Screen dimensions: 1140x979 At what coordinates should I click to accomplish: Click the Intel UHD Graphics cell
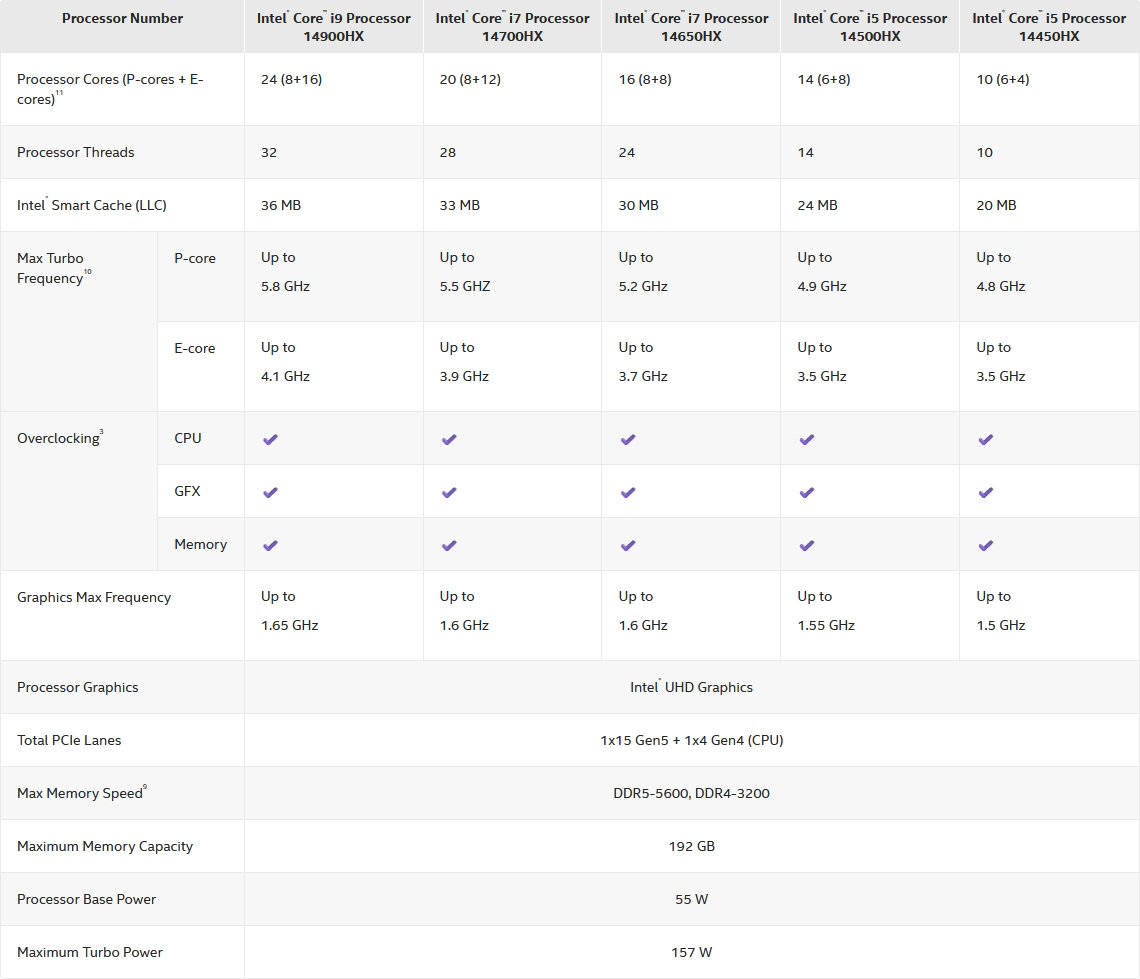(x=691, y=687)
